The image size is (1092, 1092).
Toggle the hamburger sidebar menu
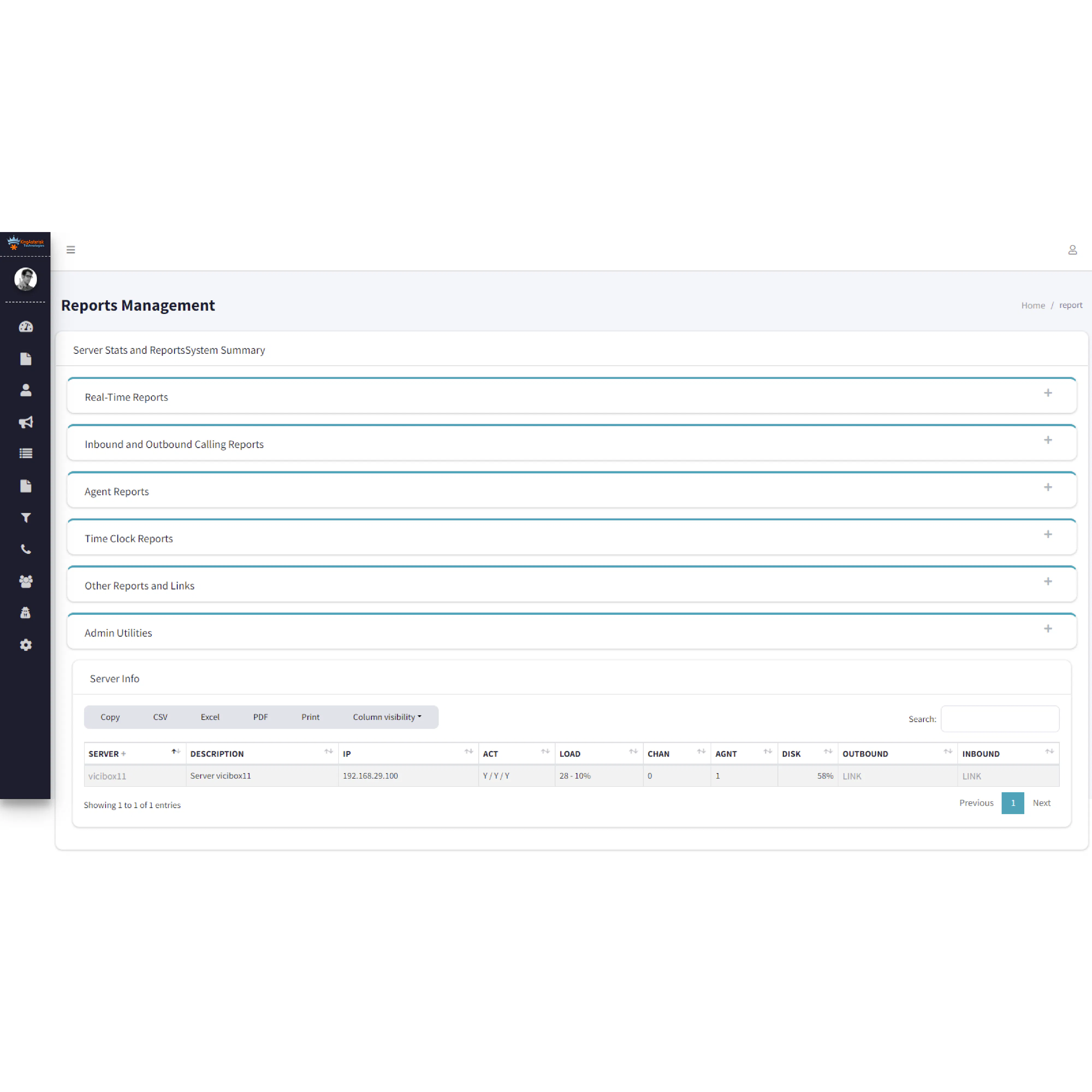tap(71, 250)
